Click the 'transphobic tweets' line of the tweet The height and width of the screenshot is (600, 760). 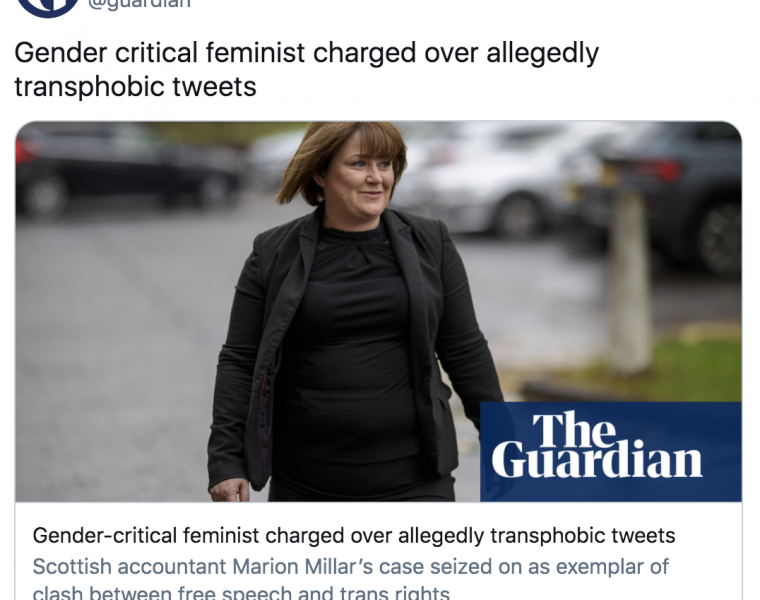click(135, 86)
